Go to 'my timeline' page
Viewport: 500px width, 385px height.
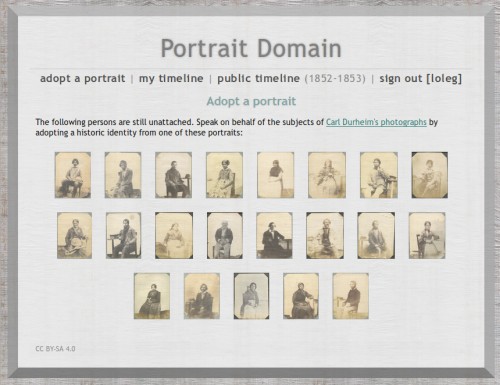click(x=171, y=79)
